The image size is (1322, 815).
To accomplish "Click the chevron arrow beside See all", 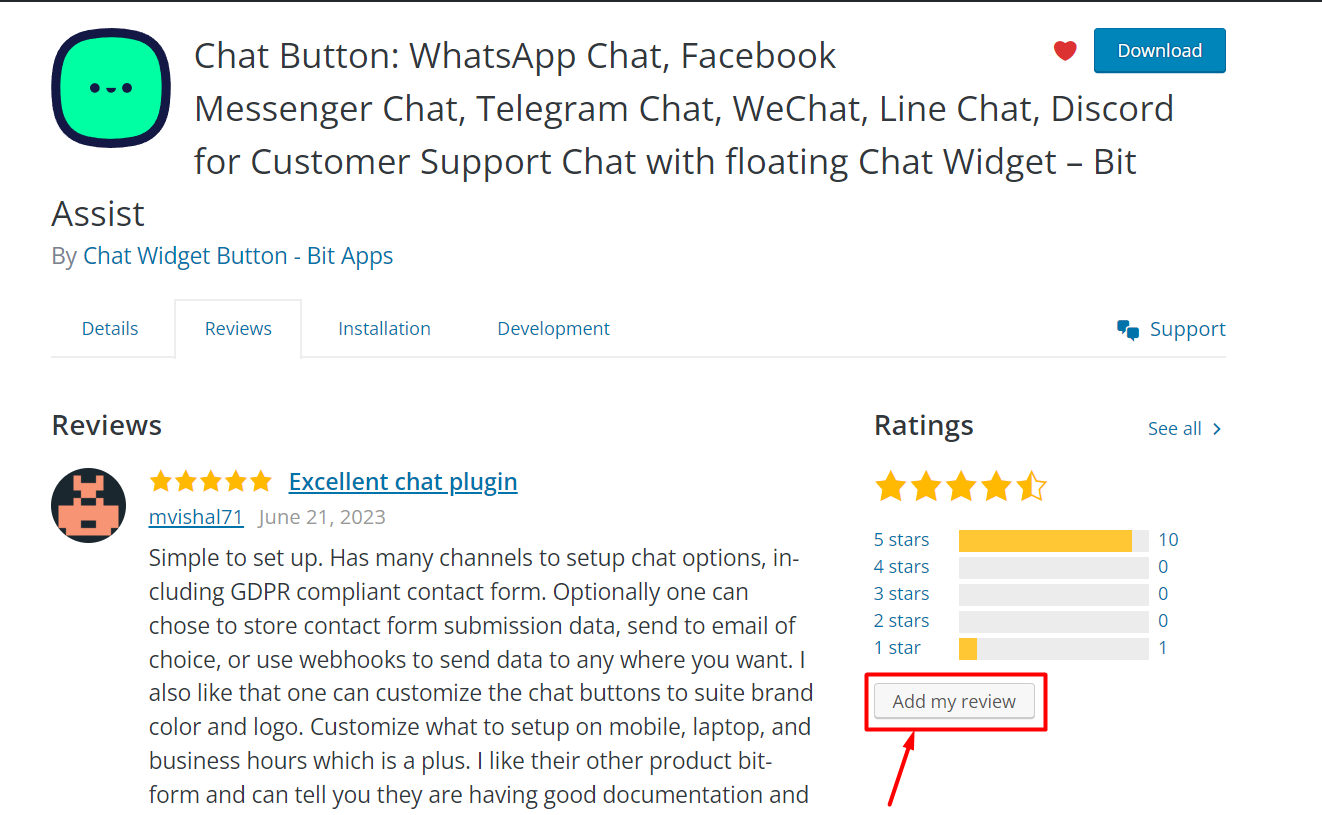I will [x=1217, y=428].
